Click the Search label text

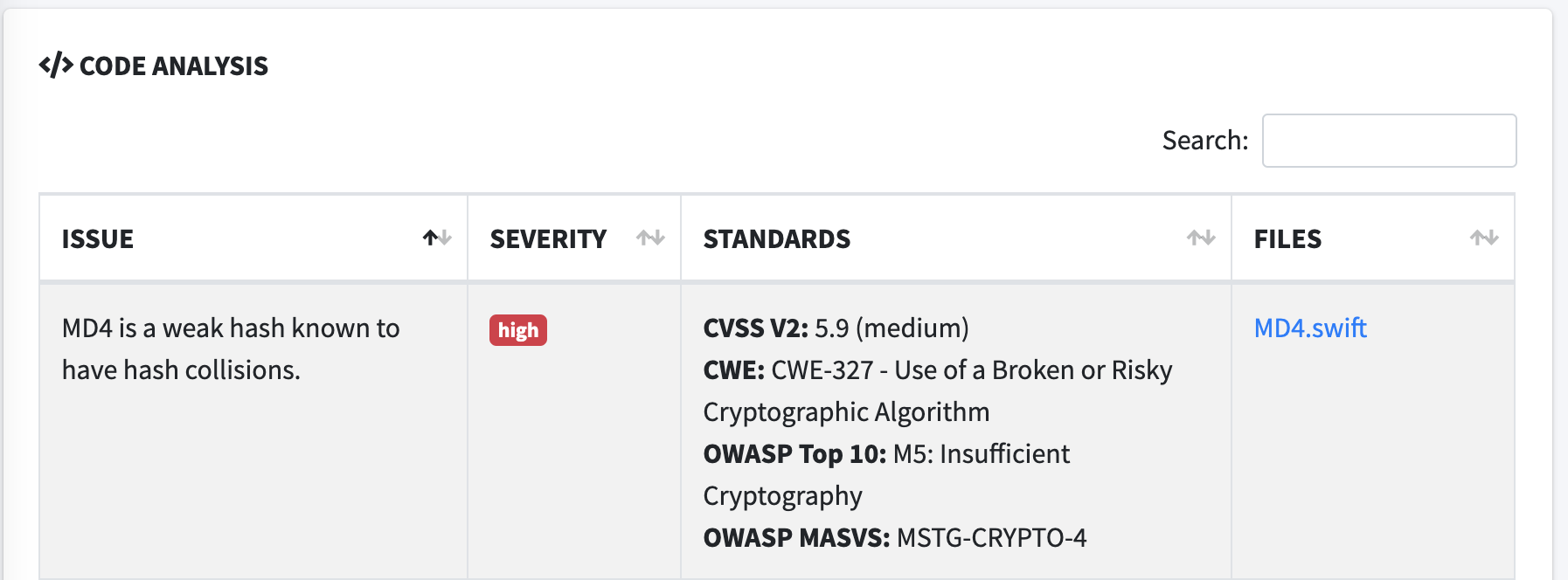(x=1204, y=141)
